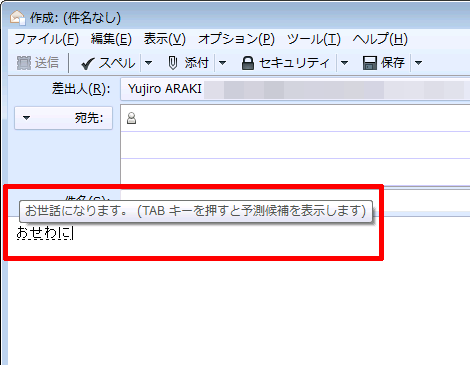Click the 送信 (Send) toolbar button
The width and height of the screenshot is (470, 365).
pos(38,63)
